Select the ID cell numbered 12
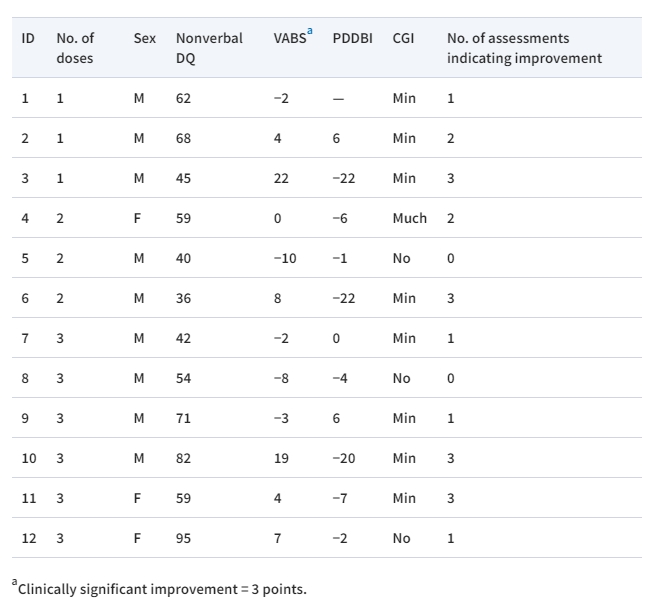This screenshot has height=603, width=653. (28, 538)
